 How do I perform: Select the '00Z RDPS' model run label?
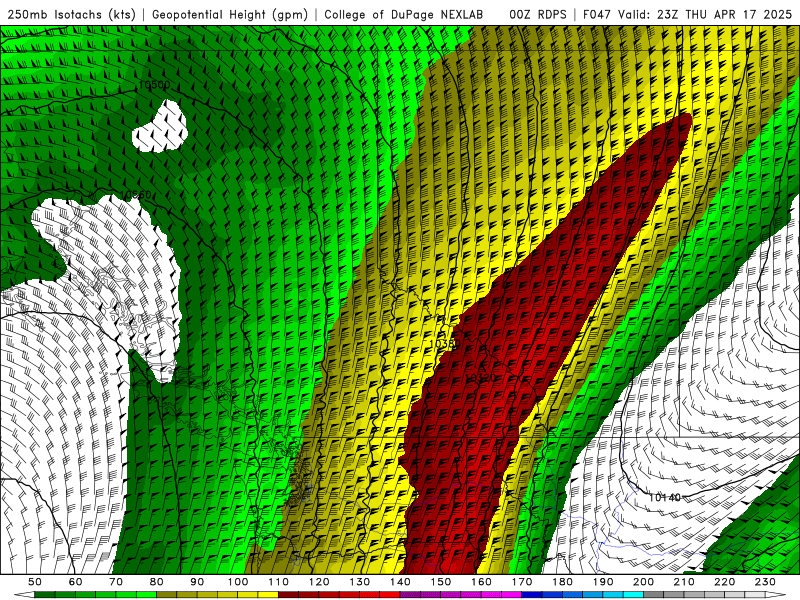[538, 15]
